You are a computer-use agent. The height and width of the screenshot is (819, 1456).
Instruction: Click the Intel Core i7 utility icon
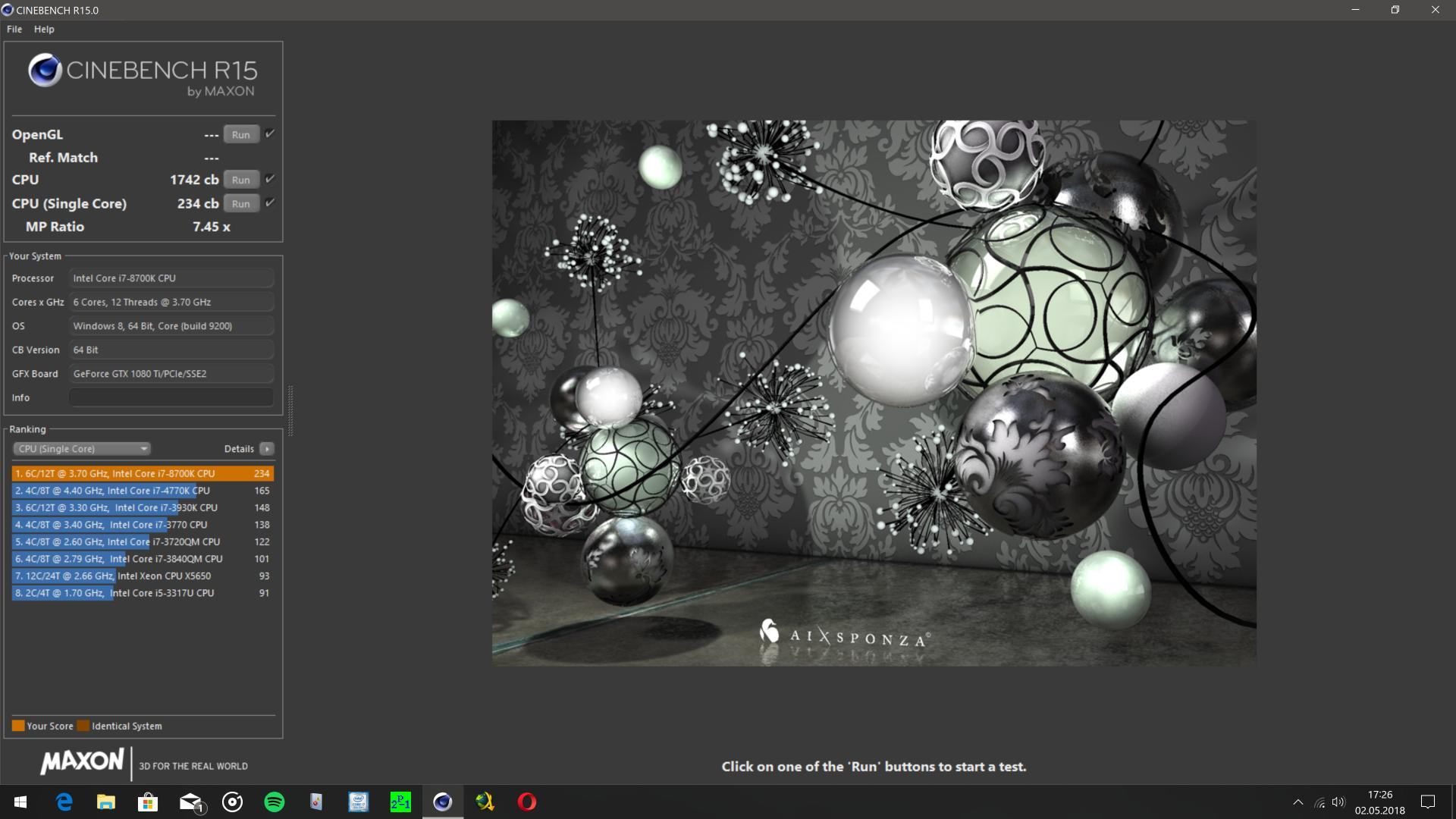click(358, 802)
